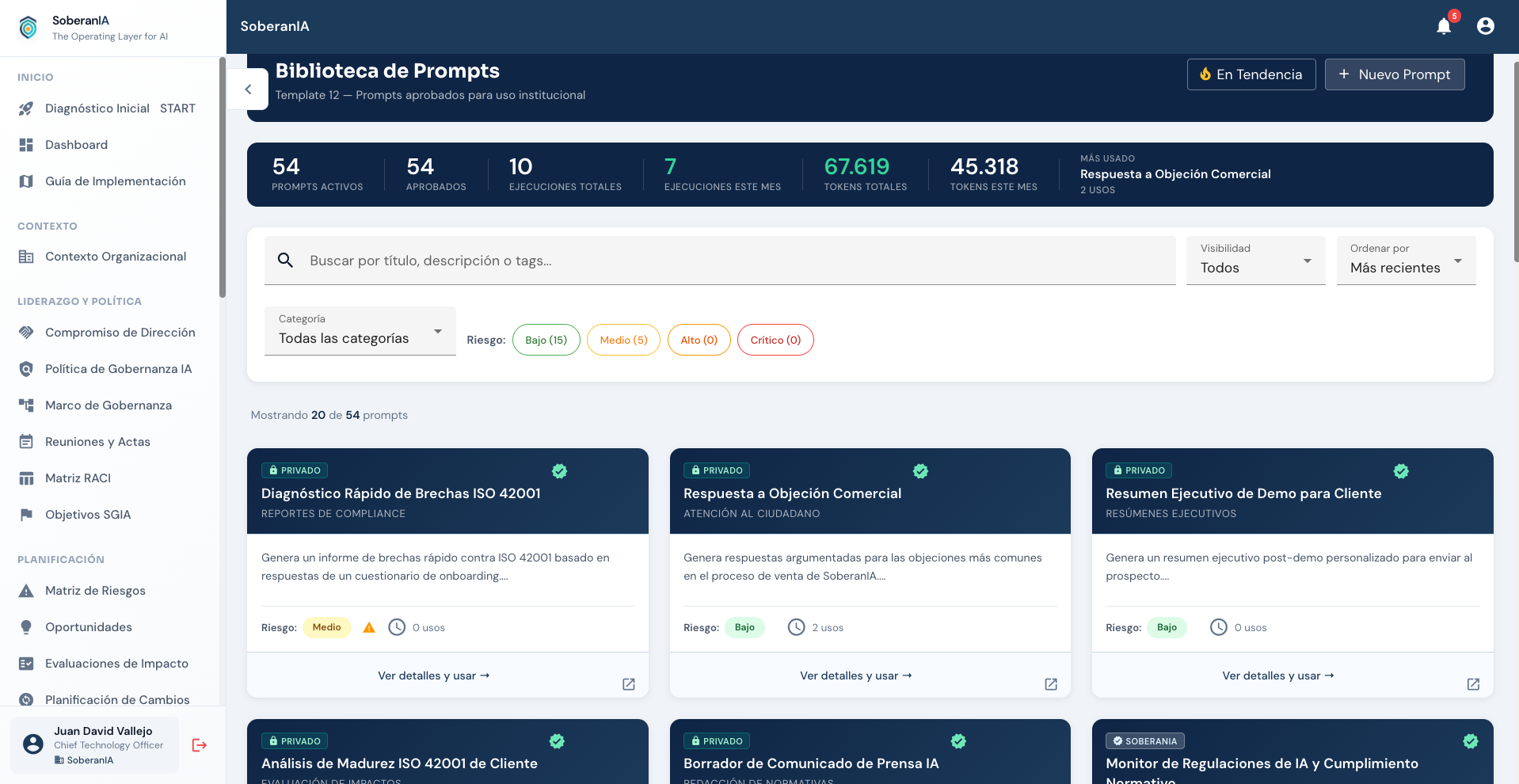Click the Guía de Implementación map icon
The image size is (1519, 784).
tap(26, 181)
